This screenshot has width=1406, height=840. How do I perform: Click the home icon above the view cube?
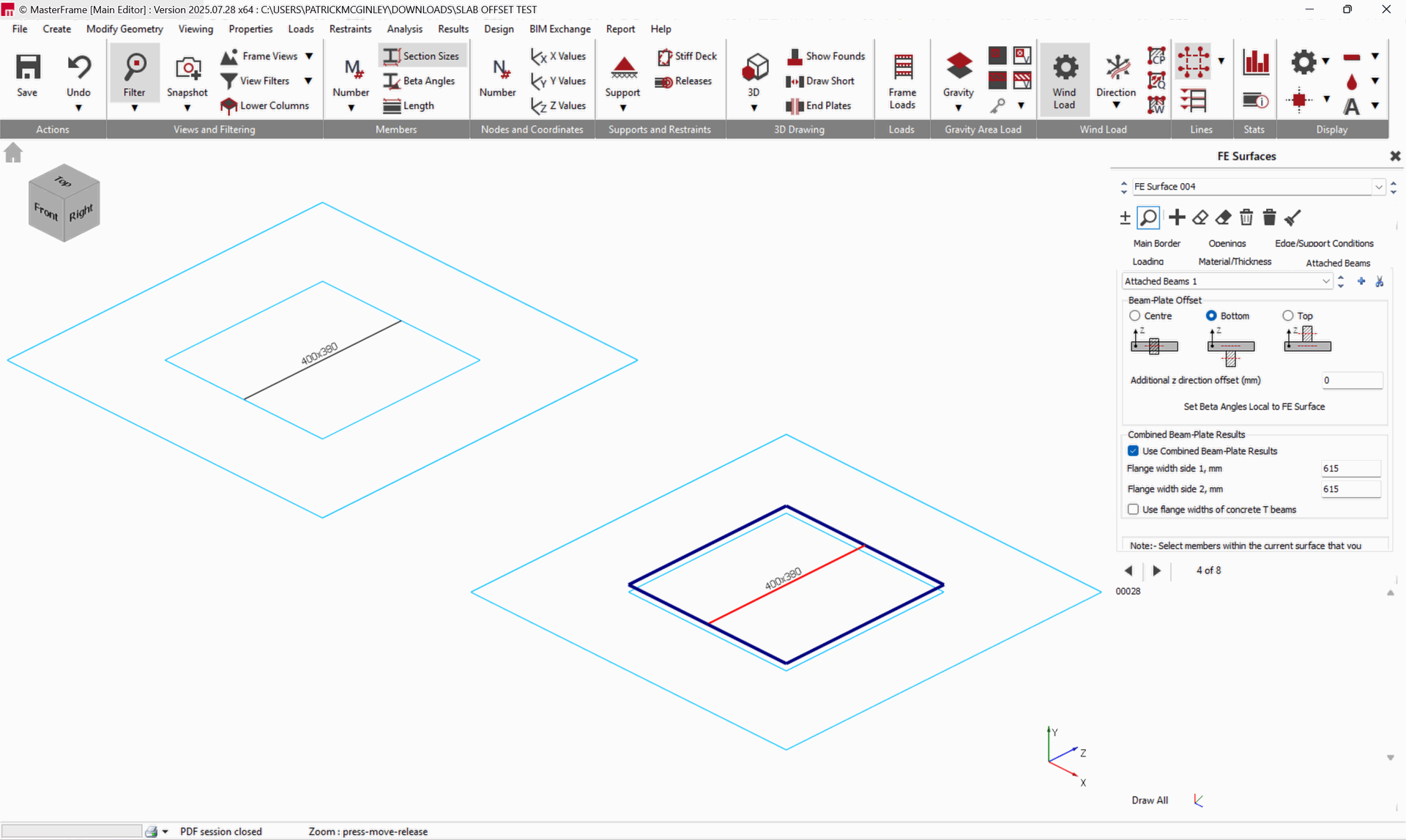(13, 153)
